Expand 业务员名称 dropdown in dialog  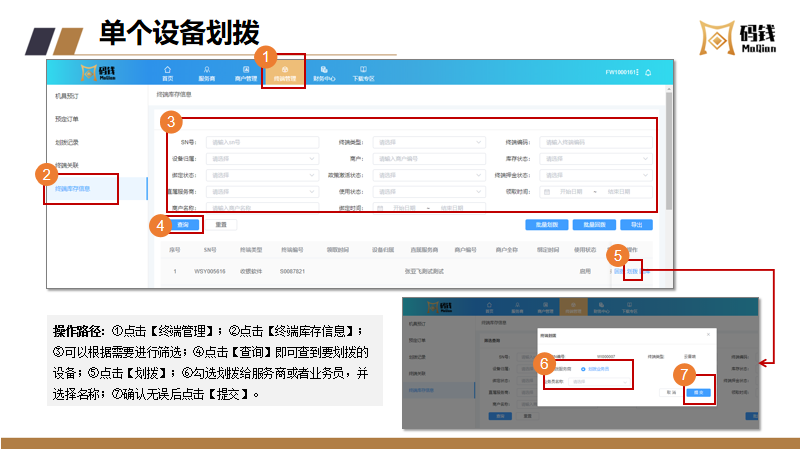pyautogui.click(x=597, y=380)
